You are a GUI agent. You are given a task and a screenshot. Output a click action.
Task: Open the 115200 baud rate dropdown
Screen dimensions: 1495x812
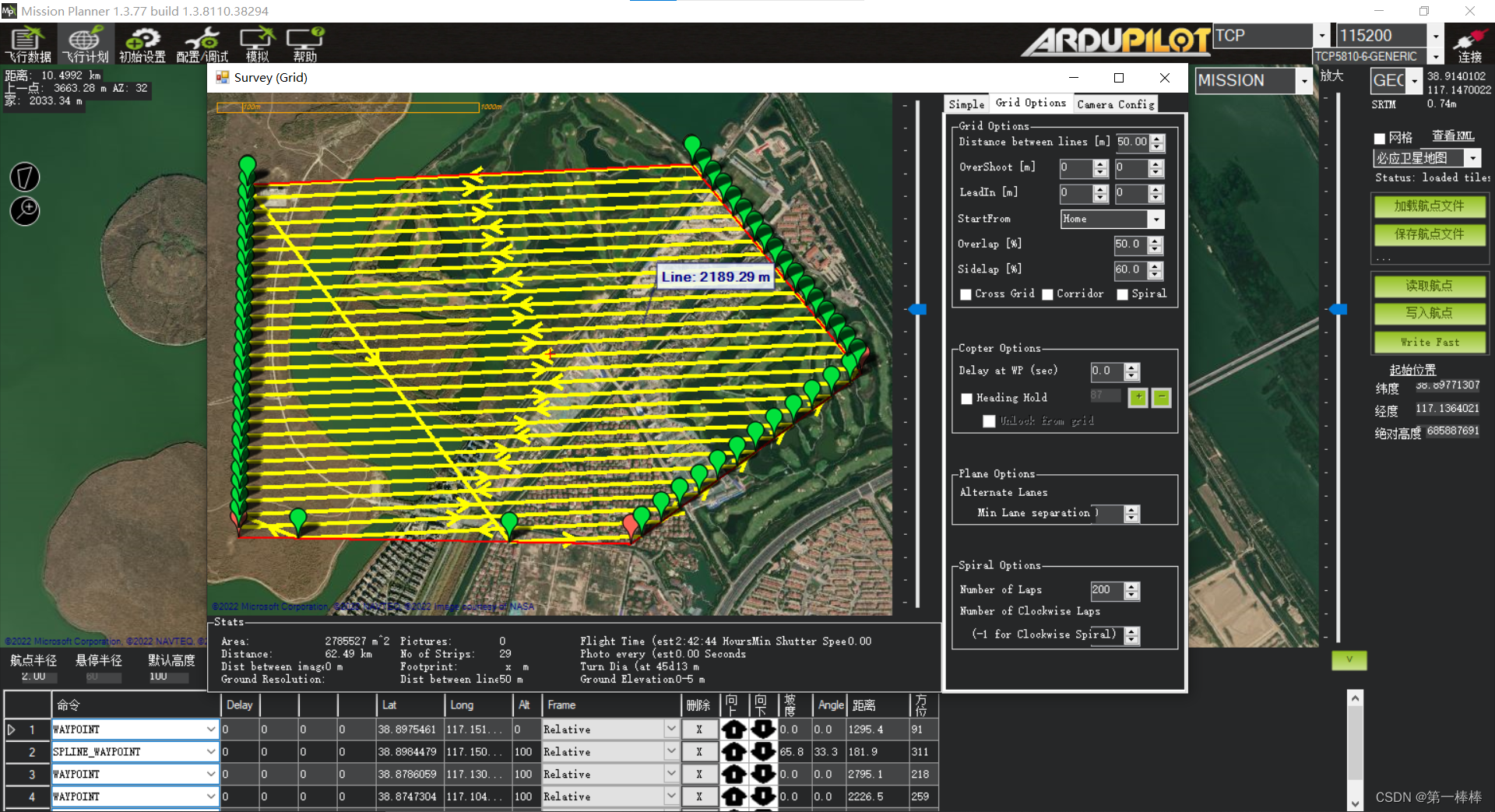click(x=1436, y=36)
